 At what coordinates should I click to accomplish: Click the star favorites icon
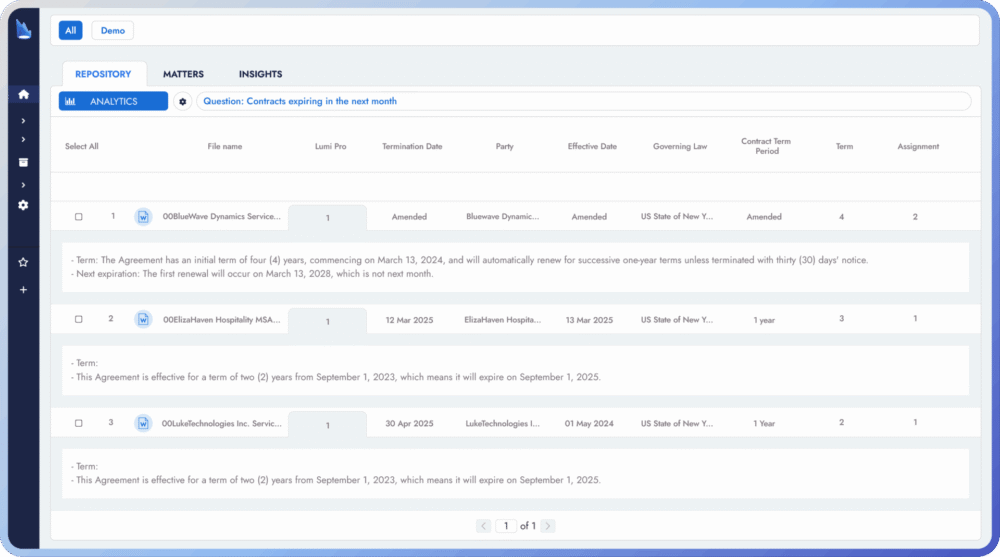click(x=24, y=262)
